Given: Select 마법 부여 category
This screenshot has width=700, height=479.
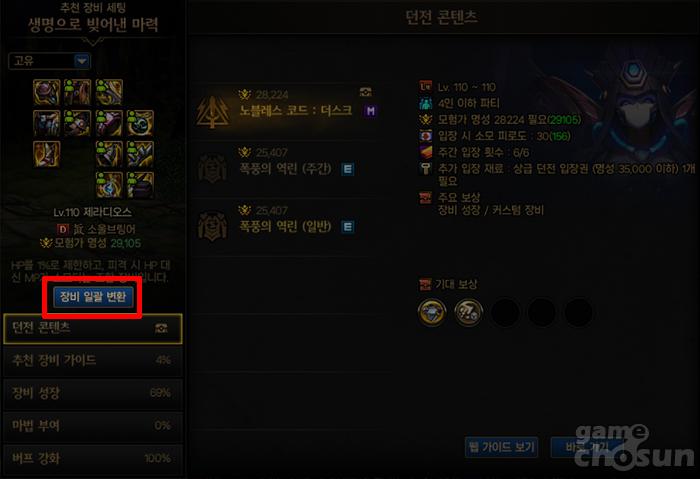Looking at the screenshot, I should pos(93,425).
